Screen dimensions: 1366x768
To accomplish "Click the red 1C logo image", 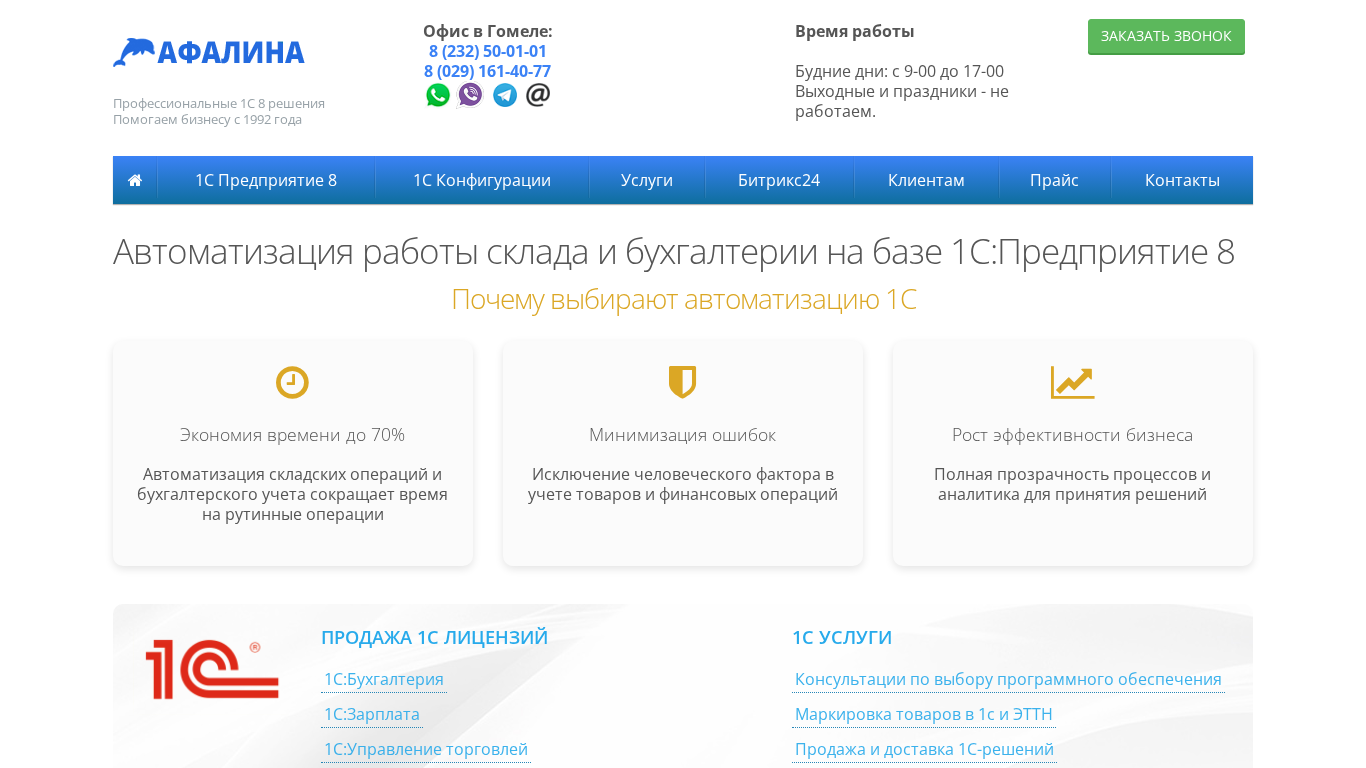I will (212, 669).
